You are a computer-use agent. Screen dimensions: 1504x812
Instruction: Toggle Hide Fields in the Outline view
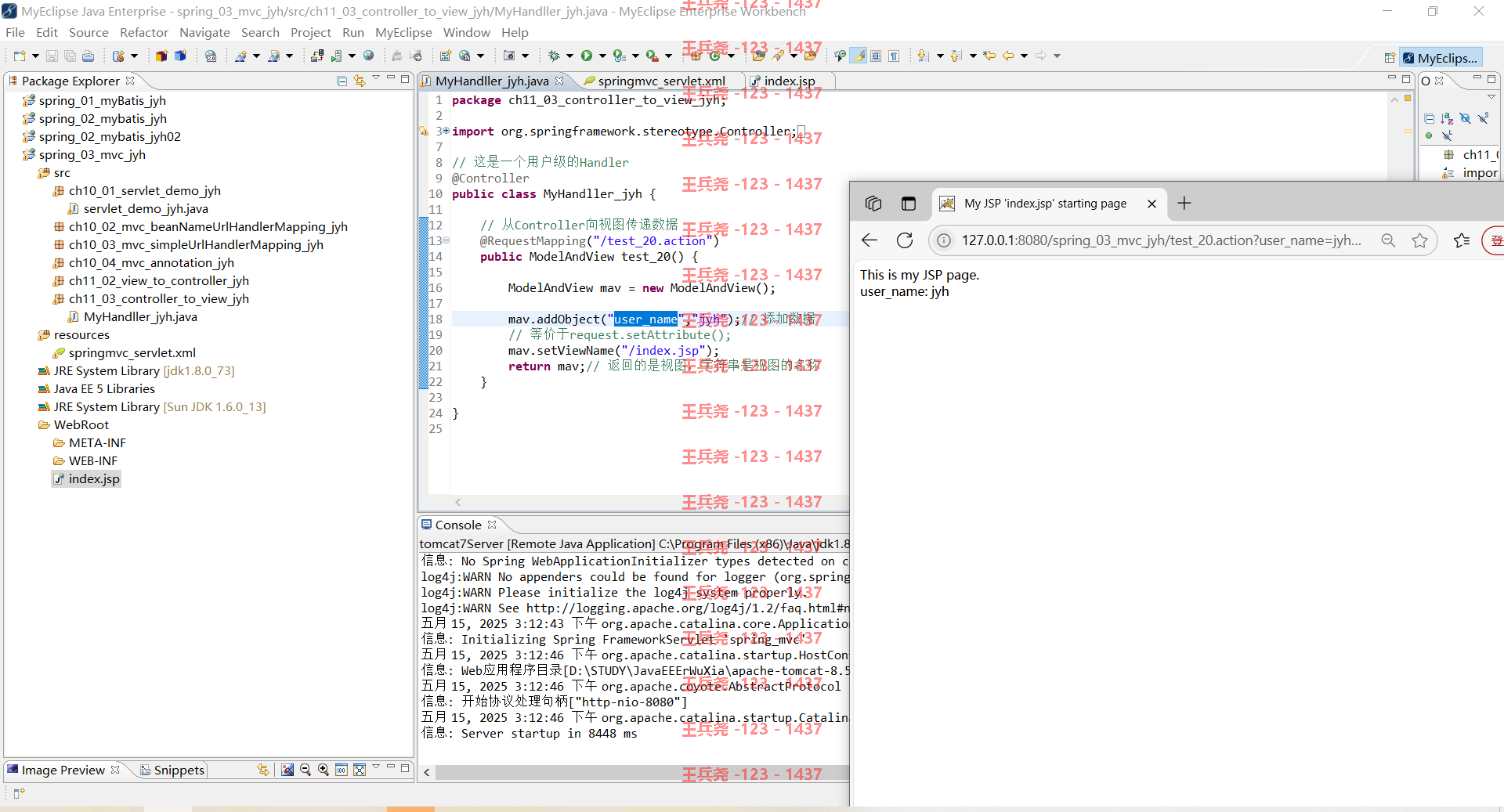[1465, 118]
